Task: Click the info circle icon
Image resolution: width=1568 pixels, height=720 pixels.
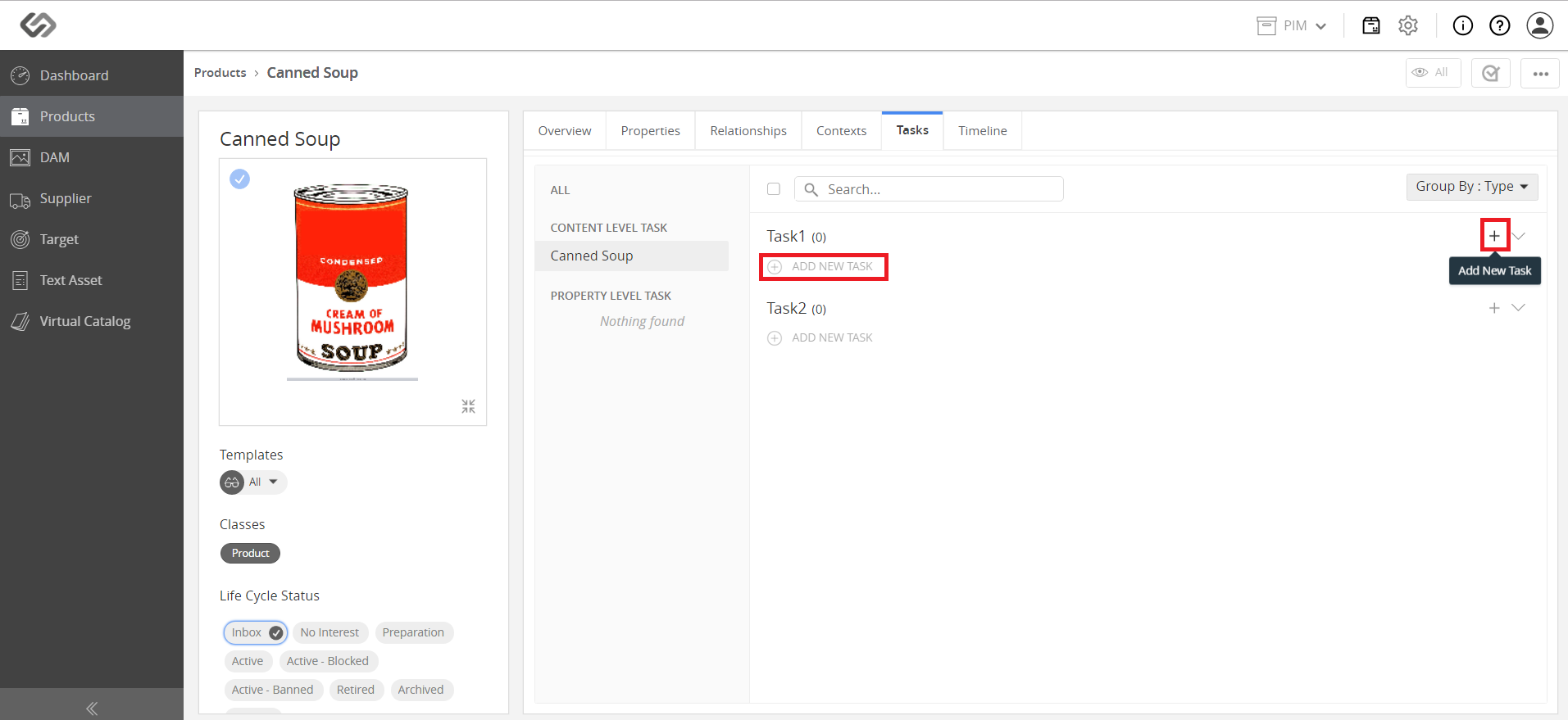Action: (1463, 25)
